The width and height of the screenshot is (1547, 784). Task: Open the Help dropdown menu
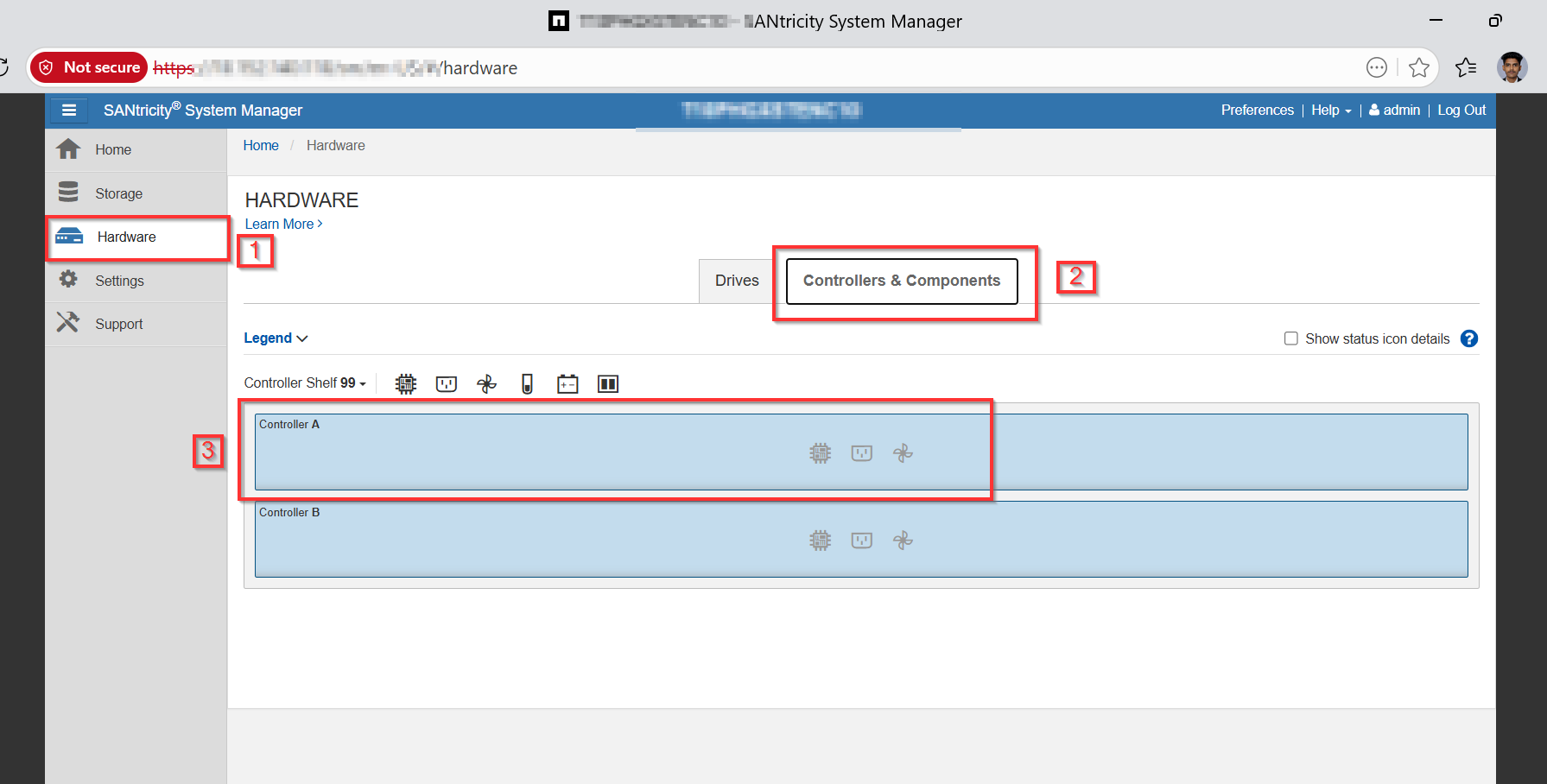(1330, 111)
